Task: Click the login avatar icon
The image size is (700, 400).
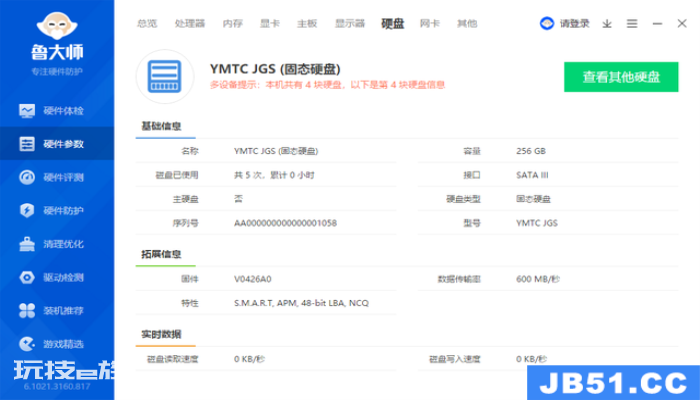Action: (547, 23)
